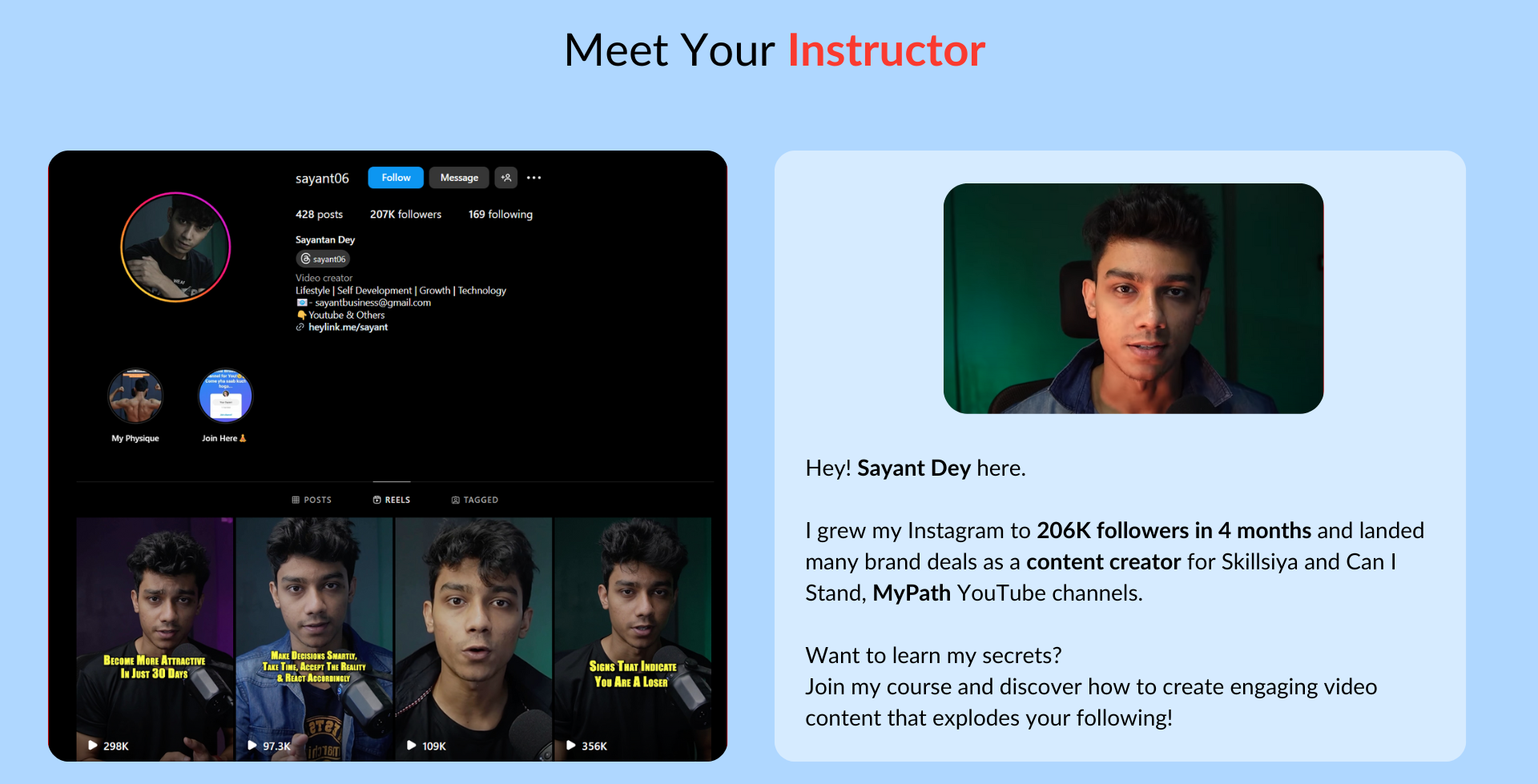
Task: Open the reel with 109K views
Action: point(473,638)
